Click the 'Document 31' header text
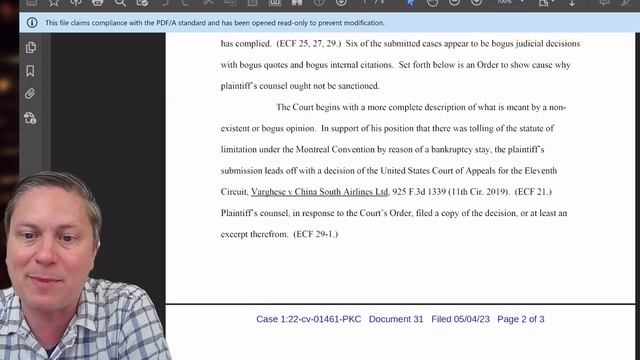Screen dimensions: 640x360 396,319
